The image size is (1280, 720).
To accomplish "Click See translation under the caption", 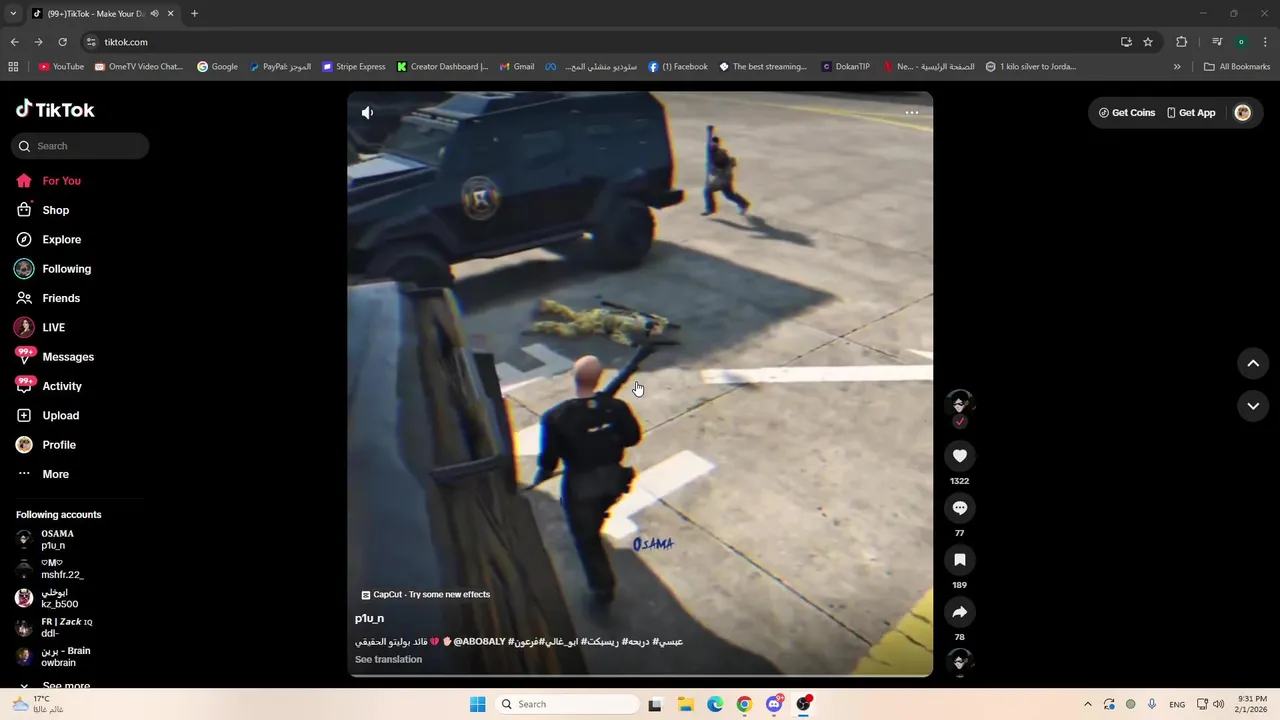I will [x=388, y=659].
